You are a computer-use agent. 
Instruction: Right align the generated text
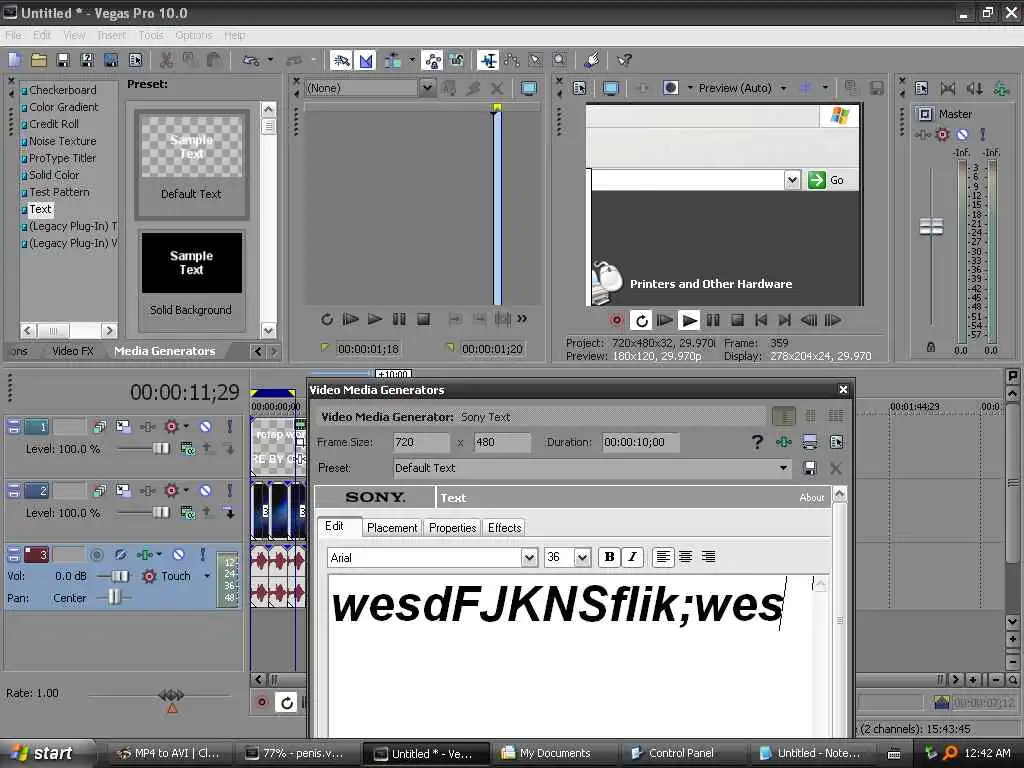708,557
